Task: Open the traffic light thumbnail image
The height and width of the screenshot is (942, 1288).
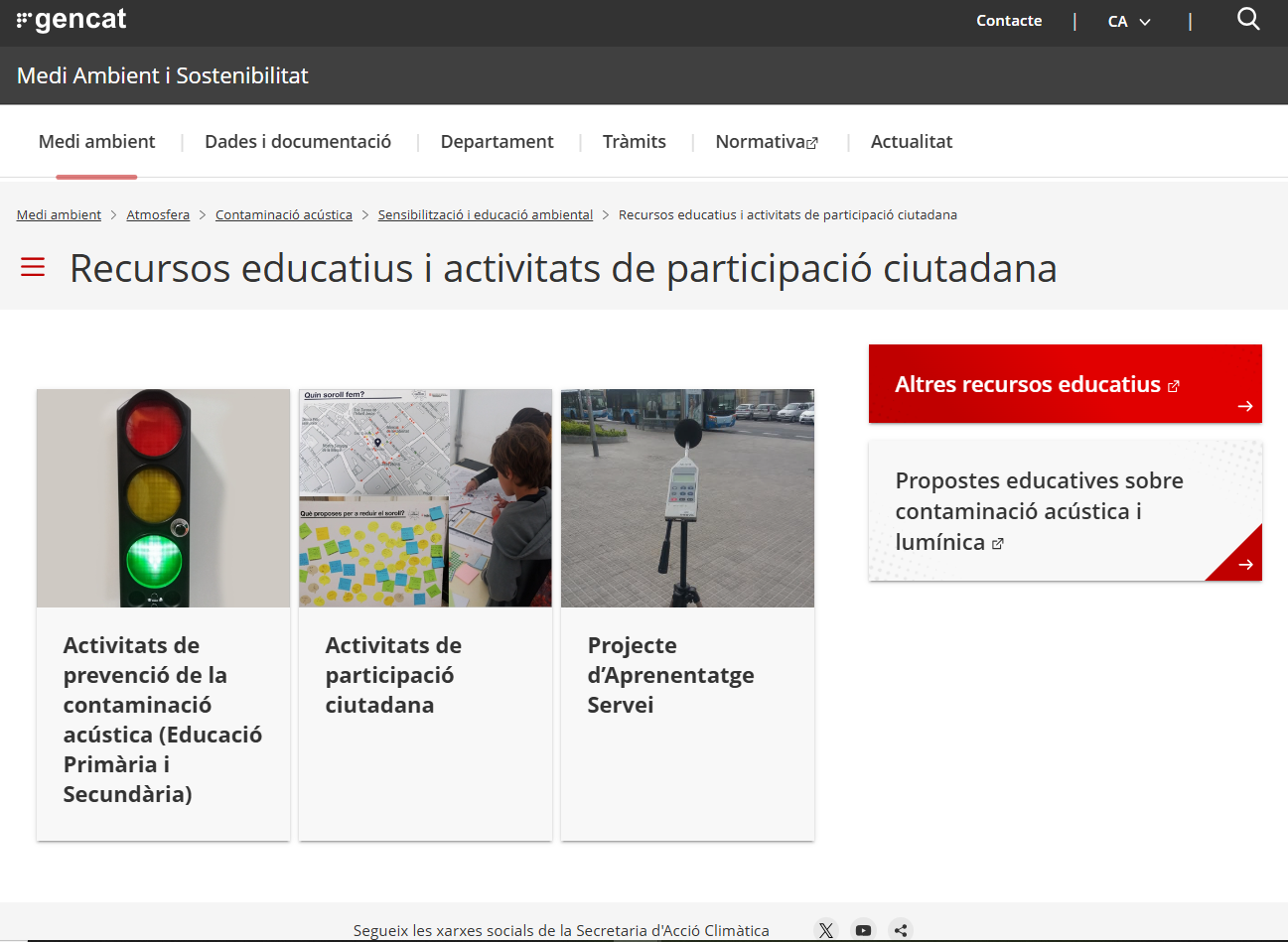Action: pos(163,498)
